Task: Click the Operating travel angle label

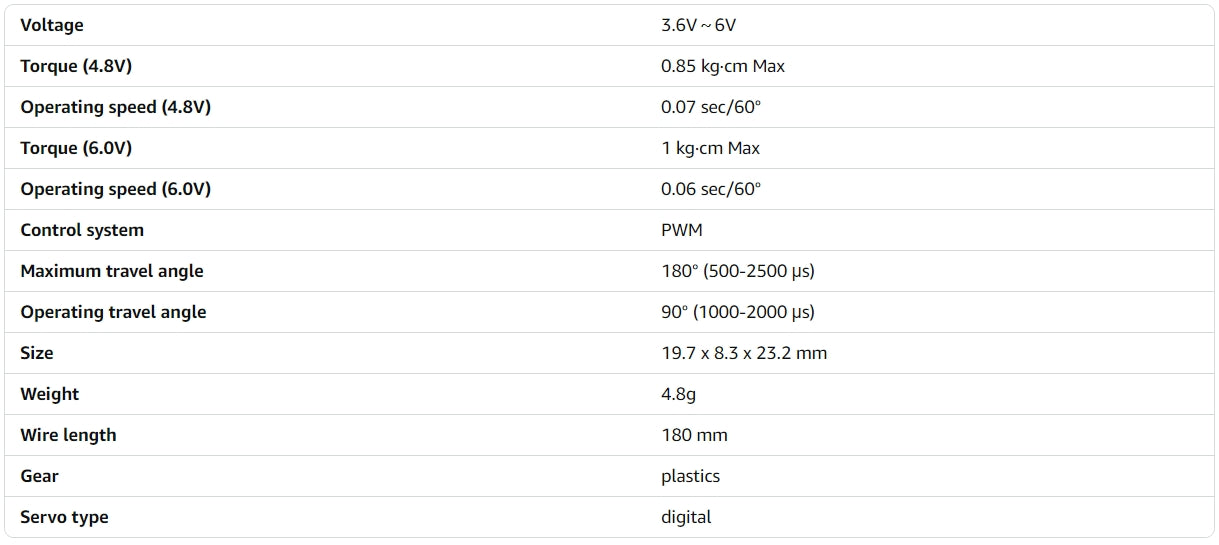Action: [x=113, y=312]
